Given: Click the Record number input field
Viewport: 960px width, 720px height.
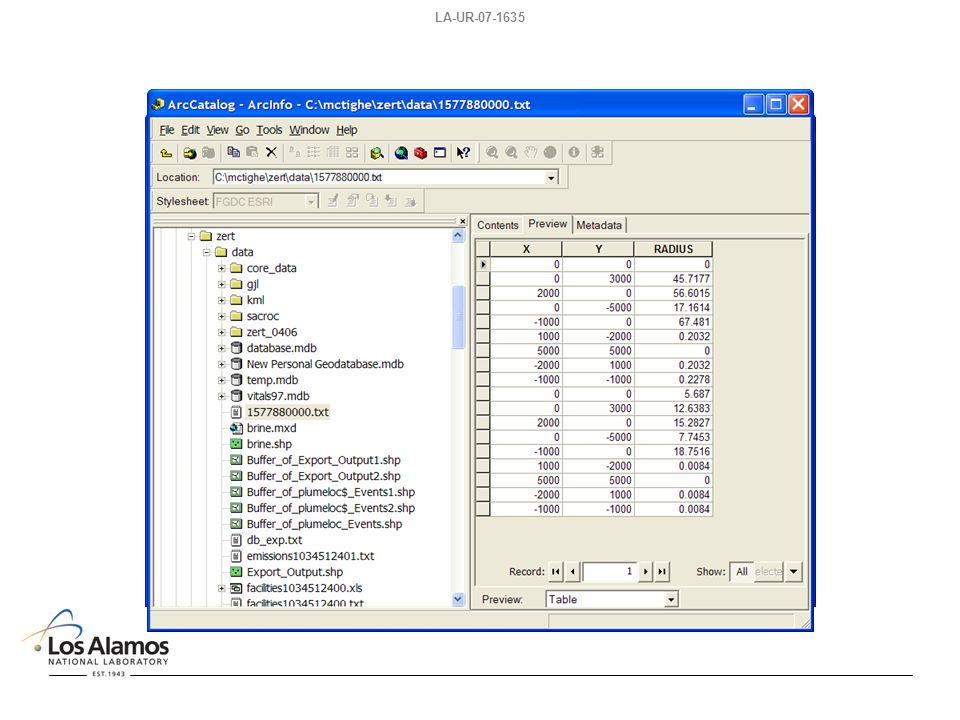Looking at the screenshot, I should pos(609,572).
